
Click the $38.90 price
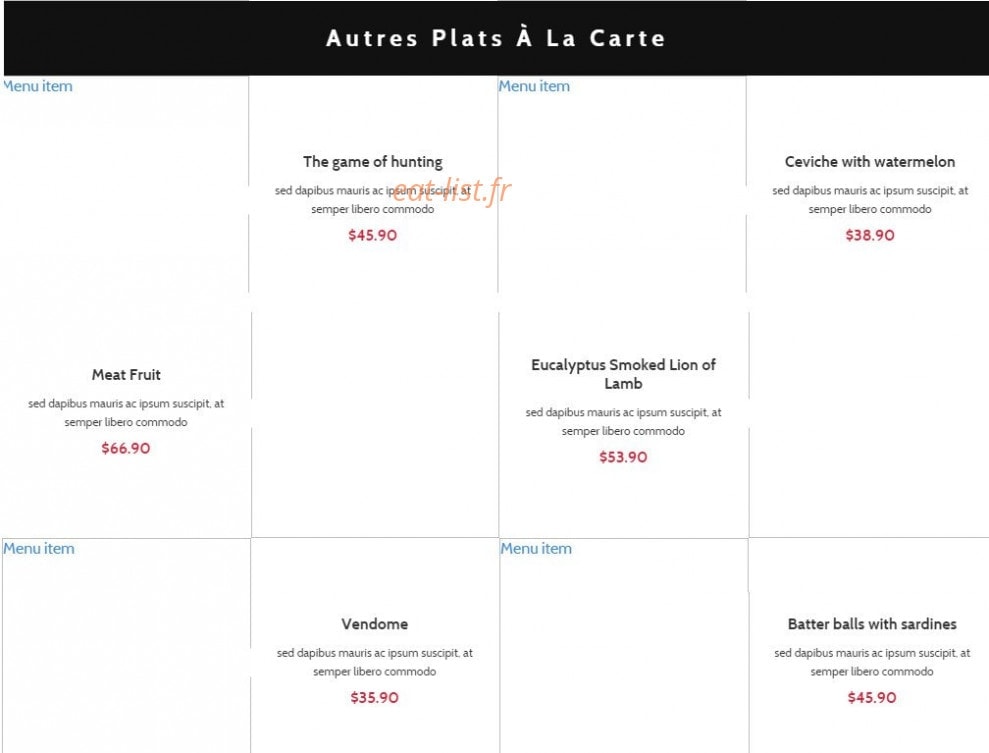click(870, 235)
